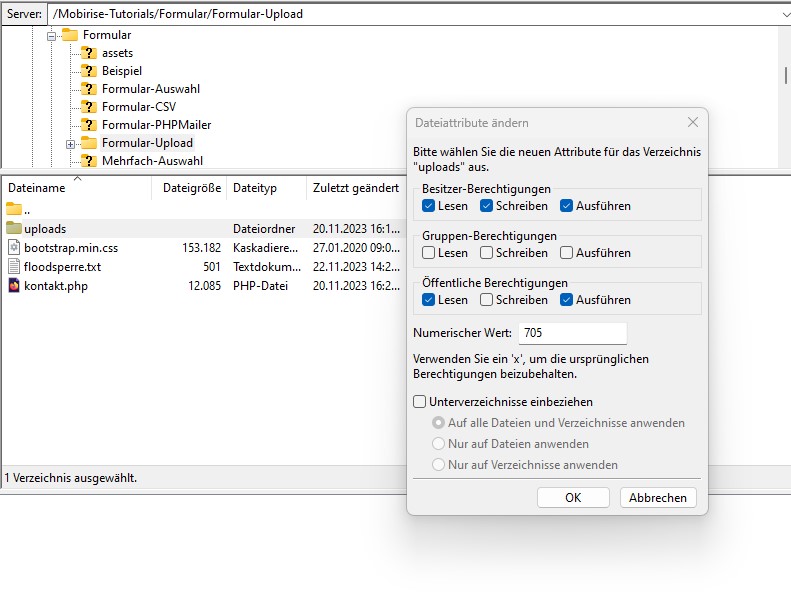791x594 pixels.
Task: Select the bootstrap.min.css file name
Action: point(71,248)
